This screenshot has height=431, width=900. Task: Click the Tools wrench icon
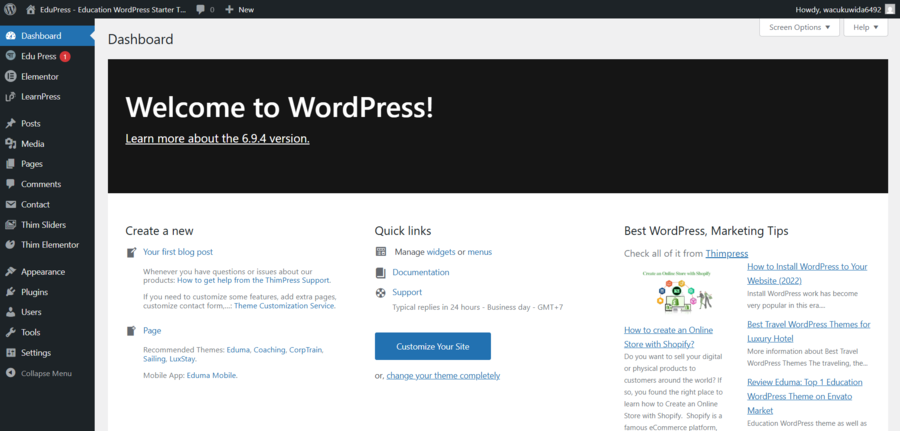click(x=10, y=332)
